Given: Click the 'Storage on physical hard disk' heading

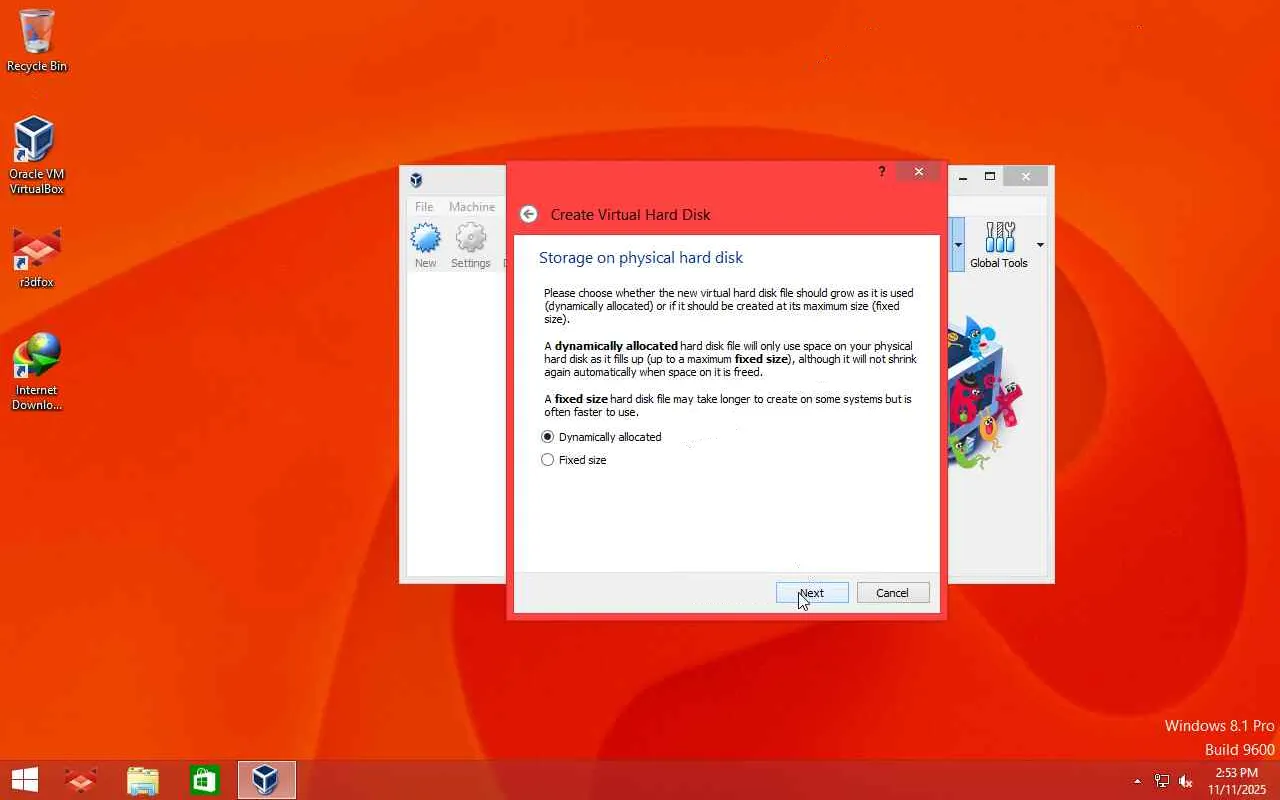Looking at the screenshot, I should (x=641, y=258).
